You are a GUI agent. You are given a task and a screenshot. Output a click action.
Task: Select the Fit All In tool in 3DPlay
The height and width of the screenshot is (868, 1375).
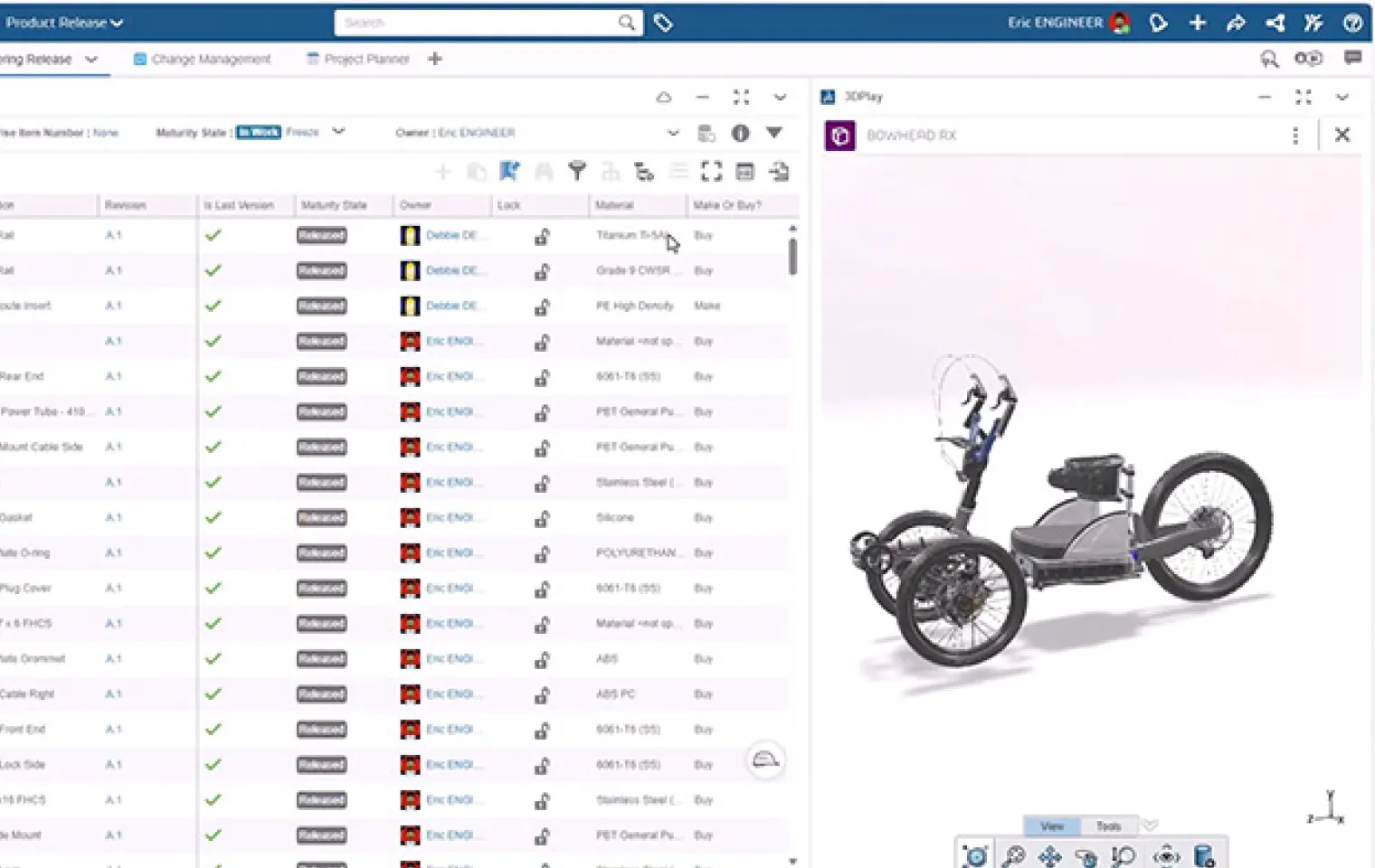[x=975, y=855]
